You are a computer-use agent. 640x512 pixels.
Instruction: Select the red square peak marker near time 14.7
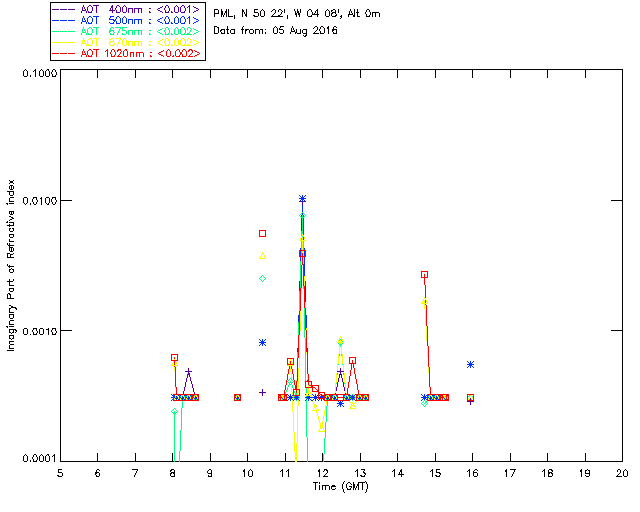click(x=424, y=275)
